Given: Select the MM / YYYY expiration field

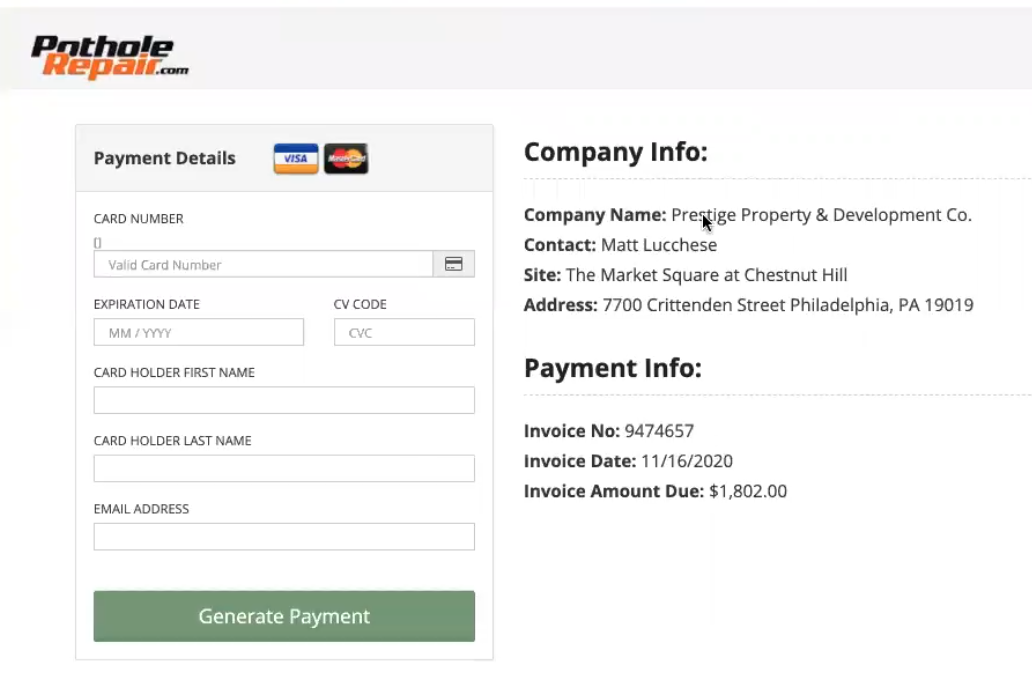Looking at the screenshot, I should pyautogui.click(x=199, y=332).
